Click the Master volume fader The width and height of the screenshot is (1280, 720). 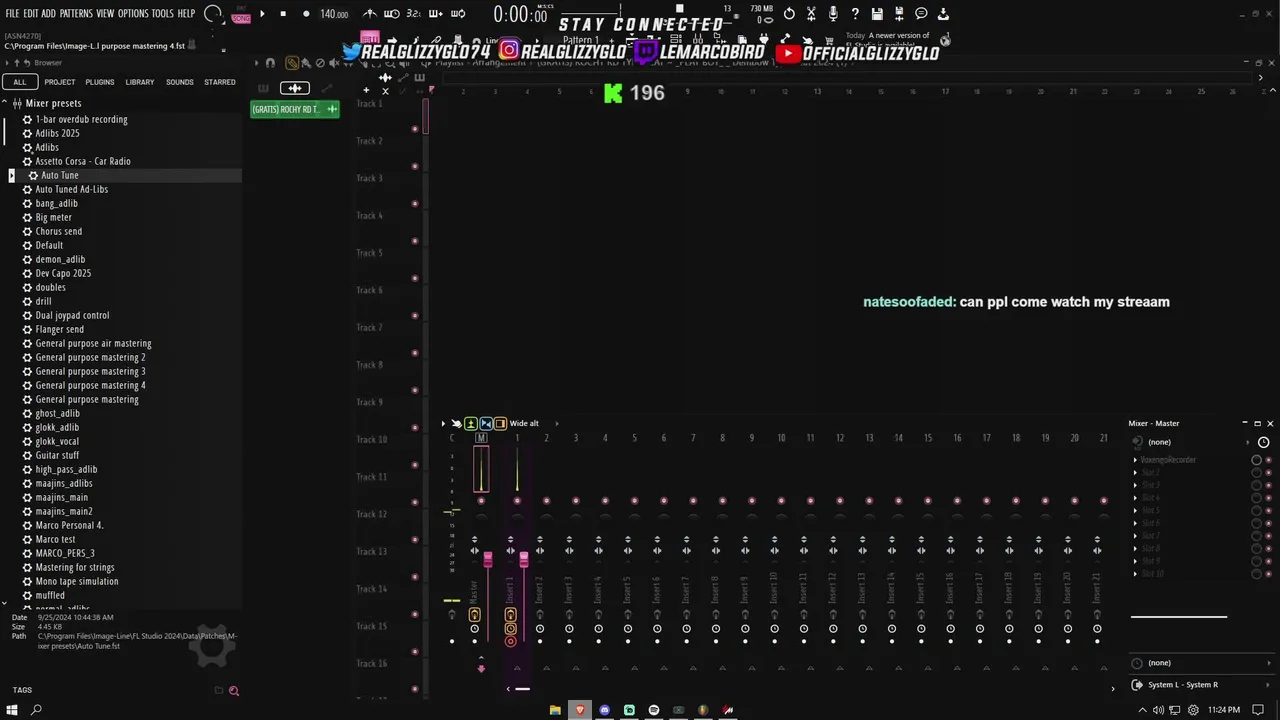point(487,559)
